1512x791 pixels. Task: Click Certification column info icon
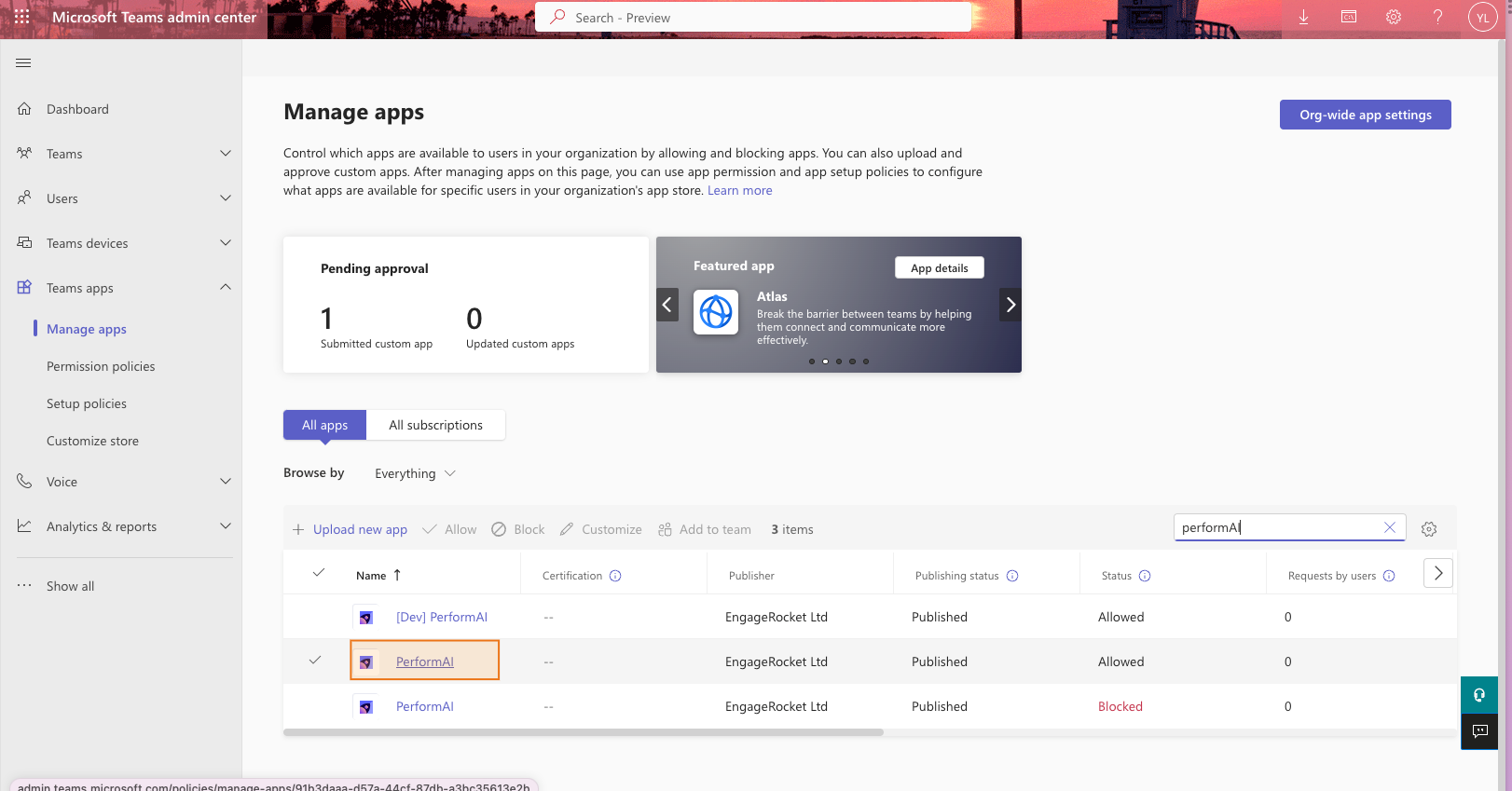tap(615, 576)
